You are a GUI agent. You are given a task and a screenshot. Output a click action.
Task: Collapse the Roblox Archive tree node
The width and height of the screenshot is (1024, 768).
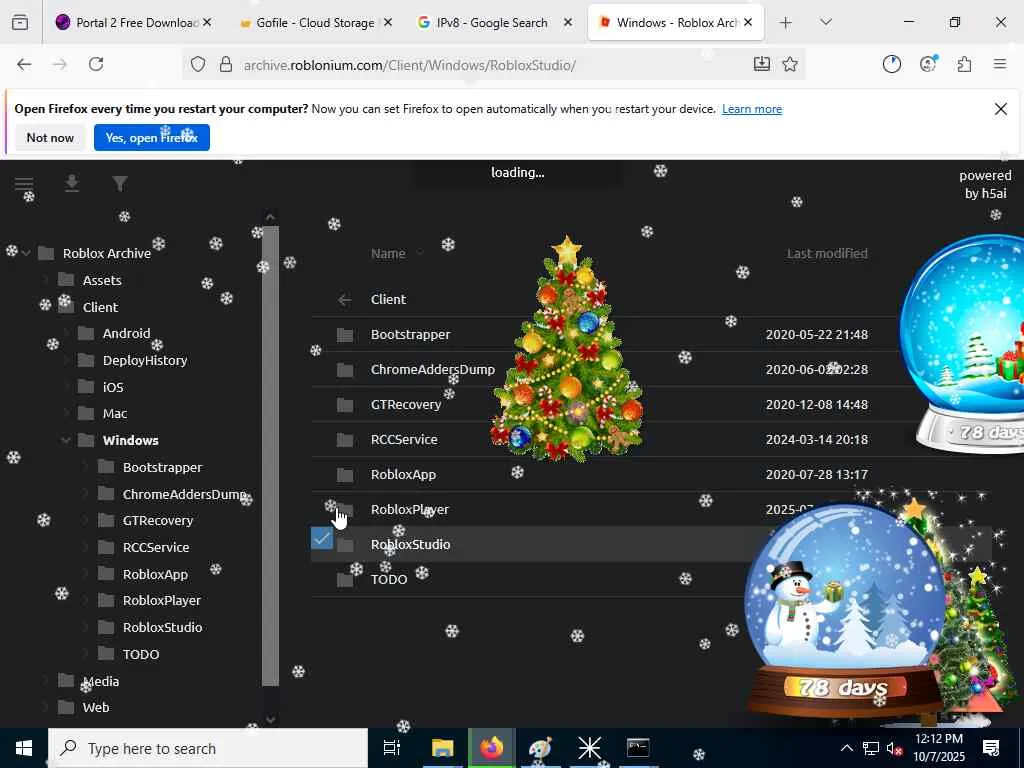(x=26, y=253)
